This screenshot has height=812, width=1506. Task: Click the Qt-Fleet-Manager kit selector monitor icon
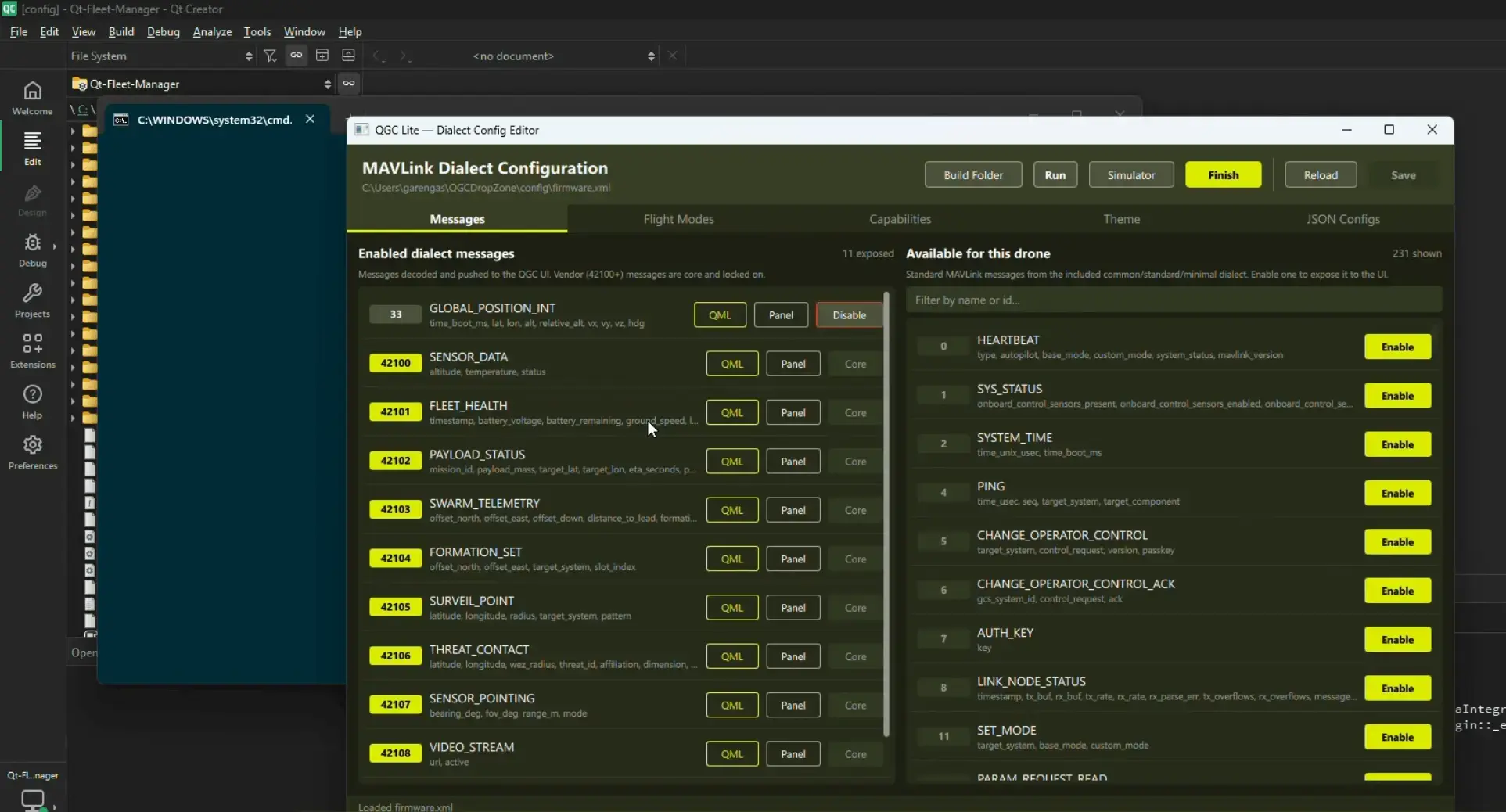pos(33,799)
